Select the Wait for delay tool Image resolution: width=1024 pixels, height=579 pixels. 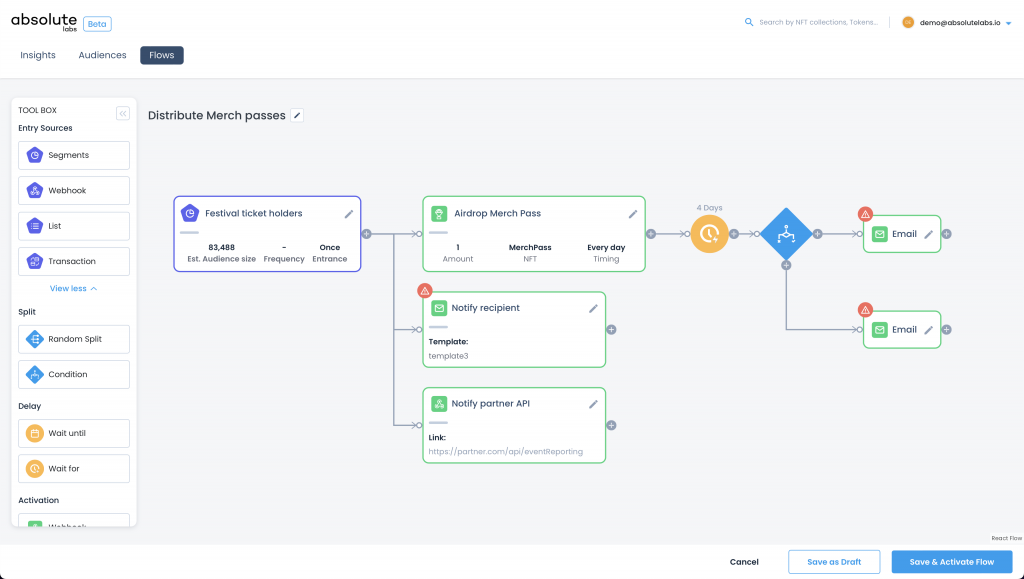click(74, 469)
